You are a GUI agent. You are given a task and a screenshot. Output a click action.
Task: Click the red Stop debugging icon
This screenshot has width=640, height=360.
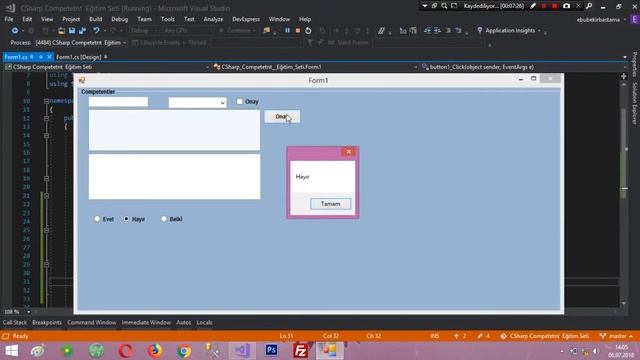click(298, 31)
